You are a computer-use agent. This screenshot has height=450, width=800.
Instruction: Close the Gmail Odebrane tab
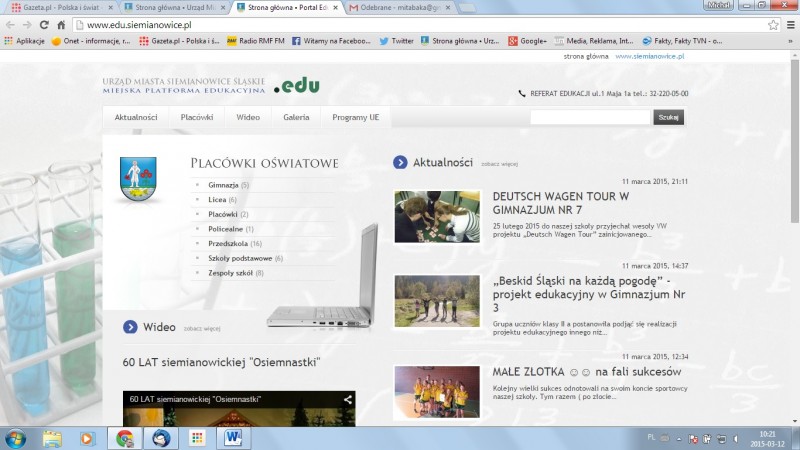point(447,8)
